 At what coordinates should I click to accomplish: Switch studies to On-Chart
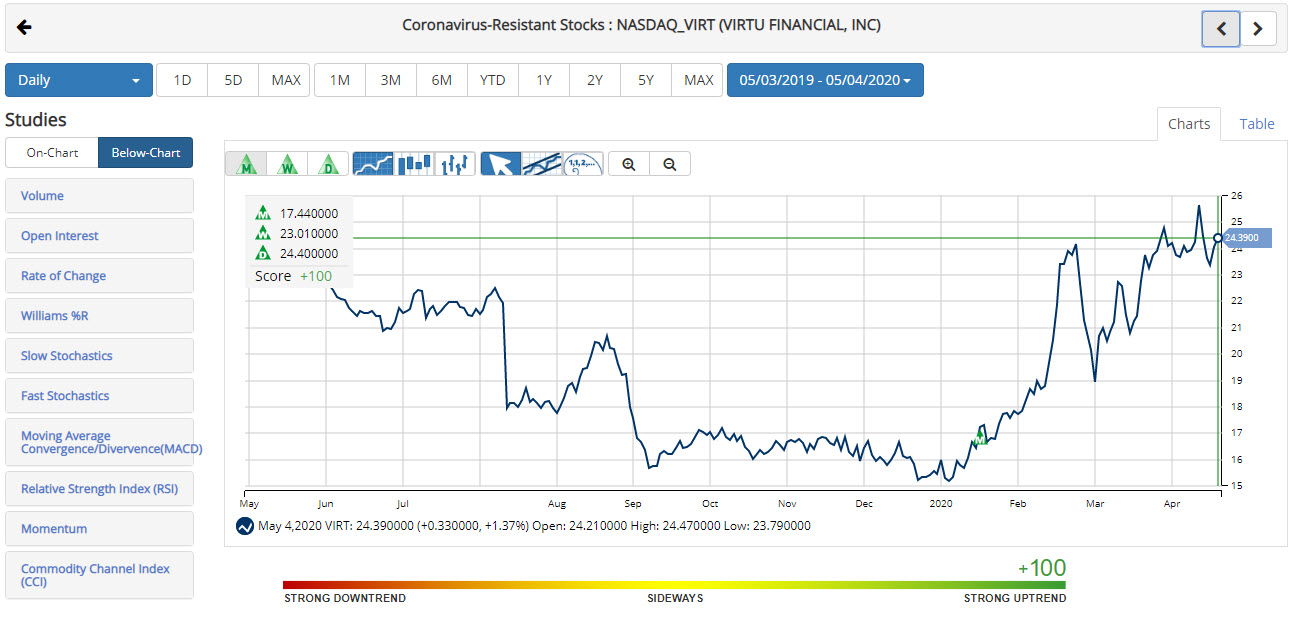tap(52, 153)
